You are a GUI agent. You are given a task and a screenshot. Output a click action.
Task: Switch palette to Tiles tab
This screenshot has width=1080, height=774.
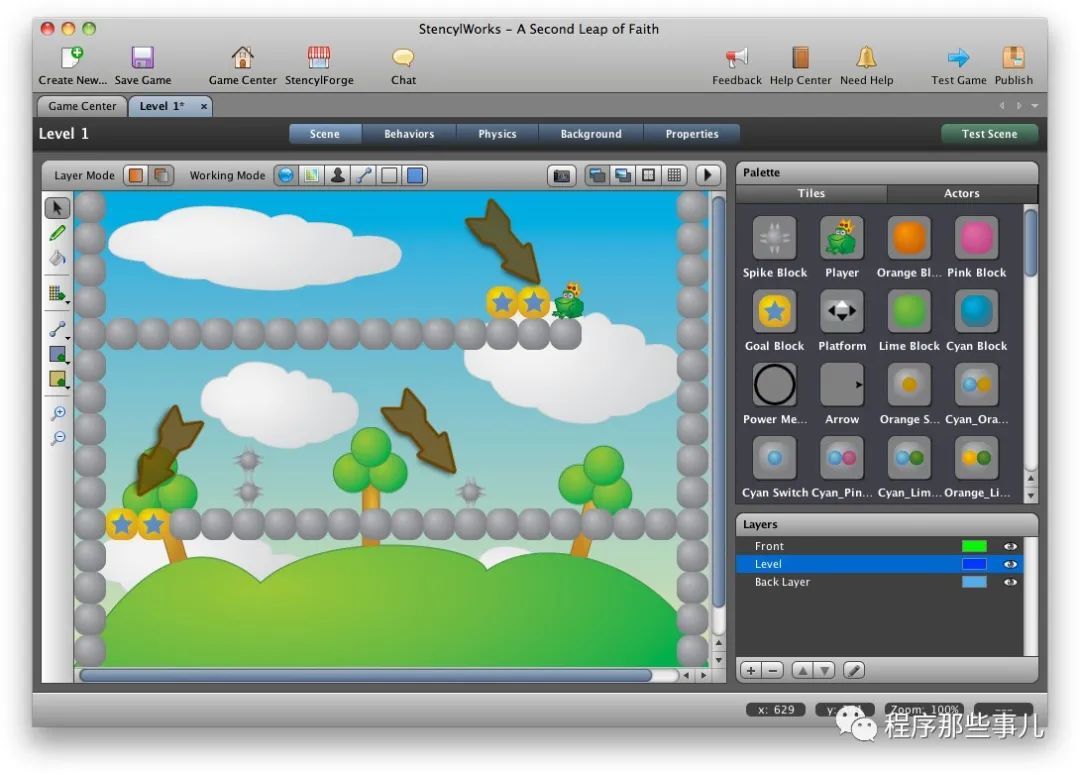point(811,194)
